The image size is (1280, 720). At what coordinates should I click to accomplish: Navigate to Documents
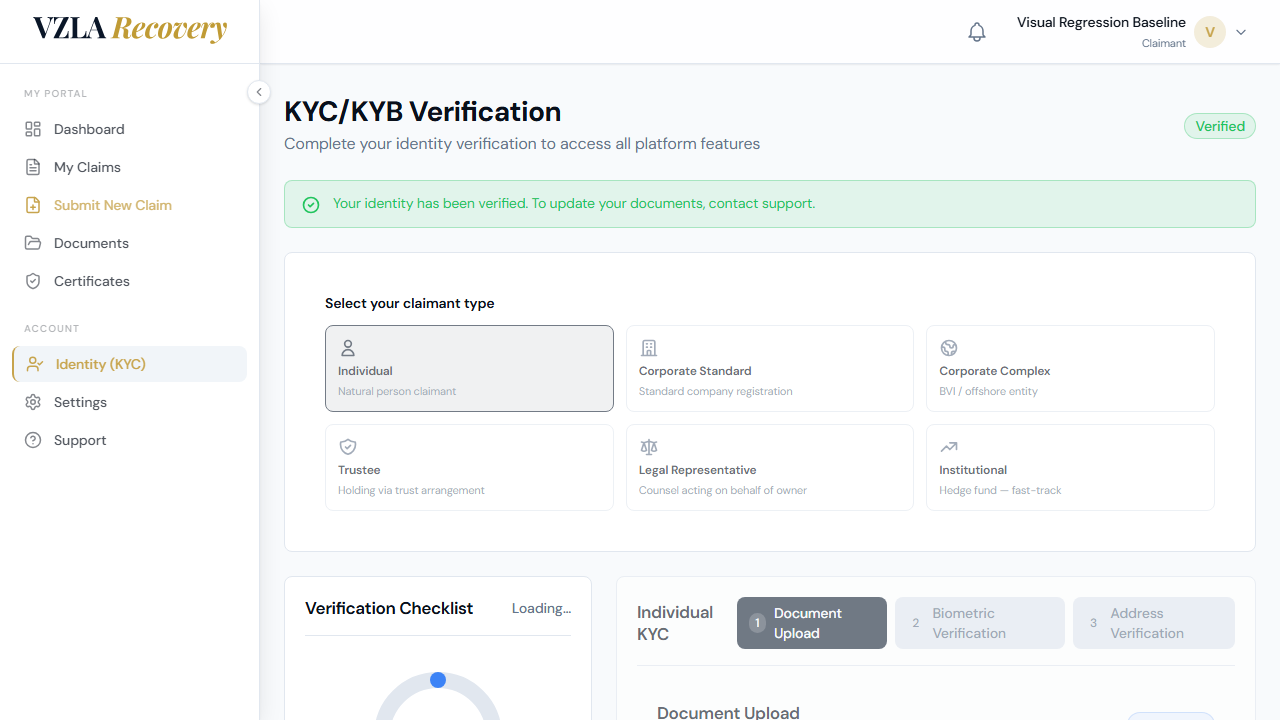click(x=129, y=243)
